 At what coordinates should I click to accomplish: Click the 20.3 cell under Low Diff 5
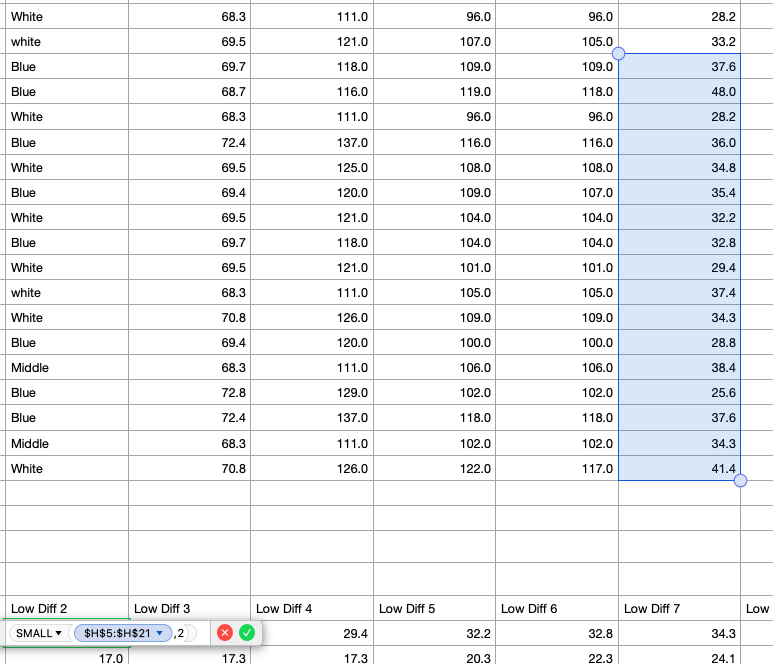click(x=434, y=655)
